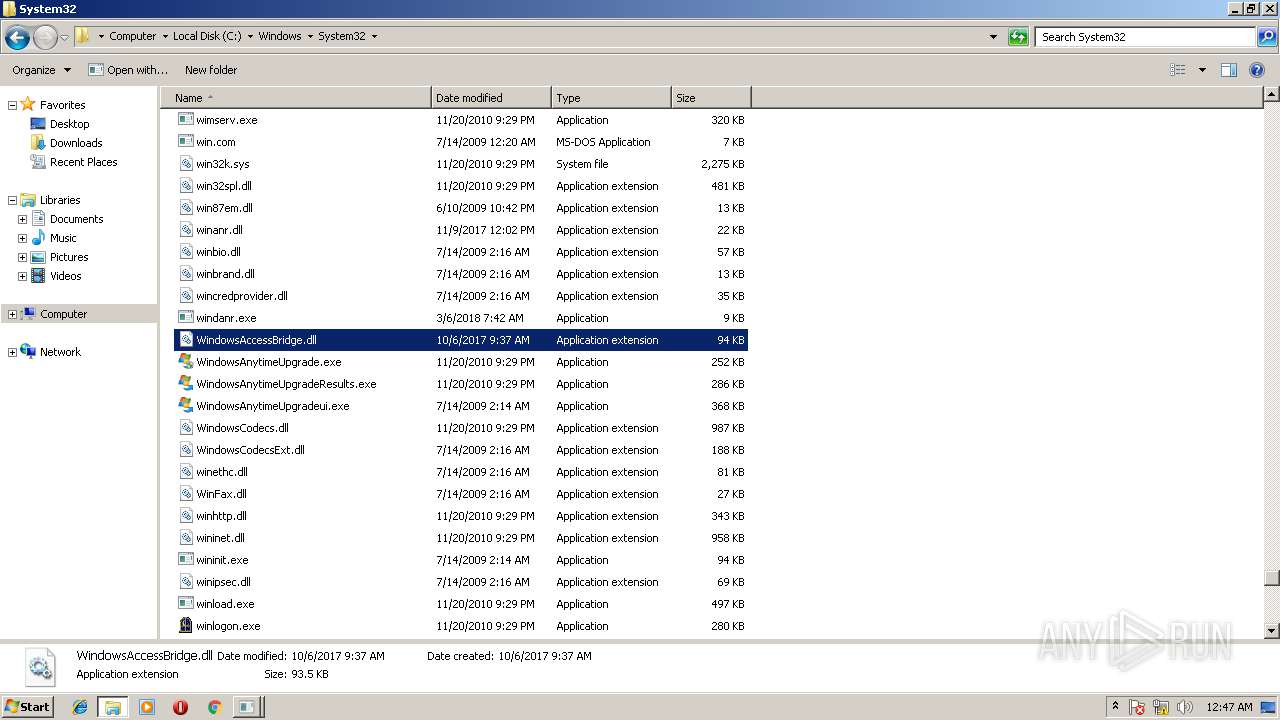
Task: Open the Recent pages dropdown arrow
Action: click(64, 38)
